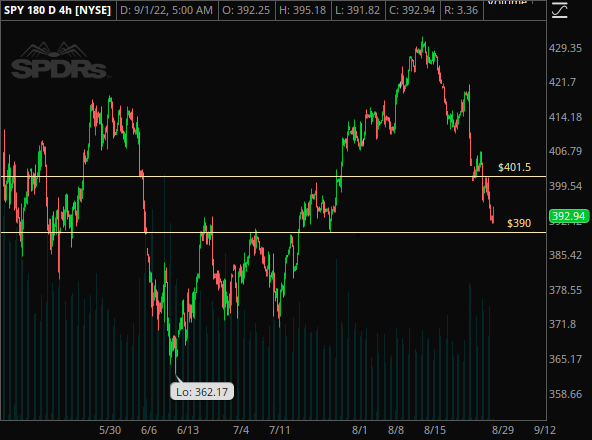Select the $401.5 horizontal price level line label

pos(514,167)
